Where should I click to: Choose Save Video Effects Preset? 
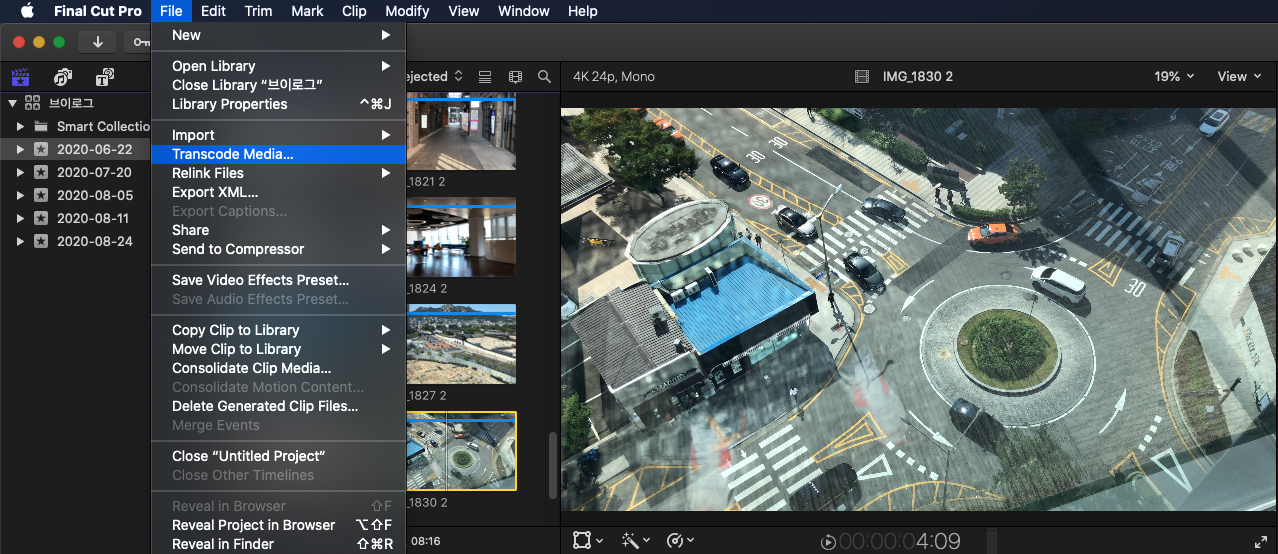[278, 280]
